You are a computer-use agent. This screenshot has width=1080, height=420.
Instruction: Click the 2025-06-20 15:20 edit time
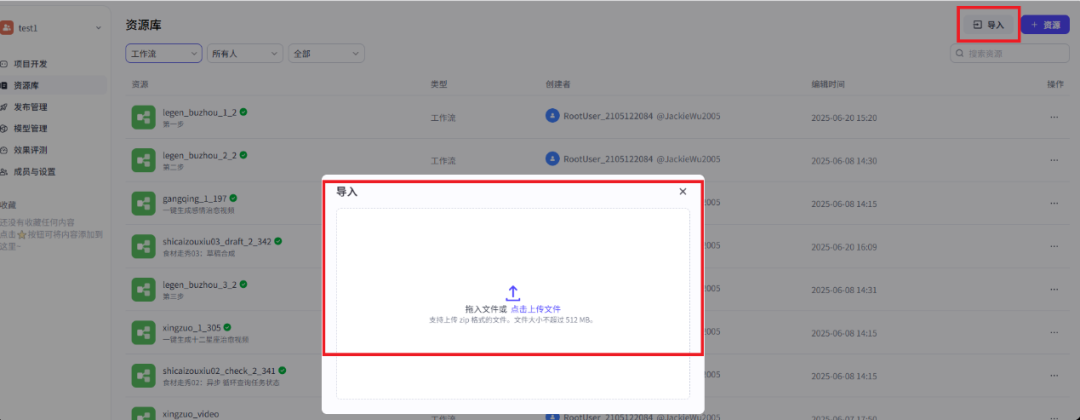tap(844, 118)
